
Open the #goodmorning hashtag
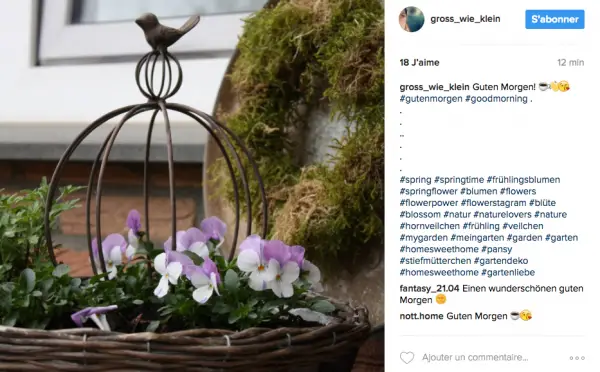coord(496,99)
